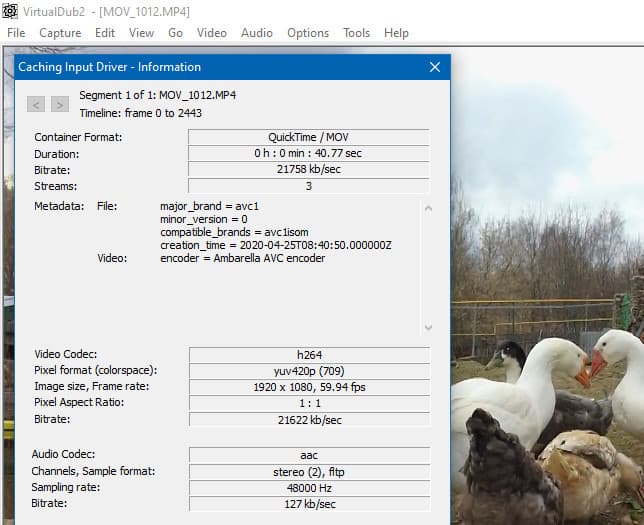Viewport: 644px width, 525px height.
Task: Open the File menu
Action: [16, 33]
